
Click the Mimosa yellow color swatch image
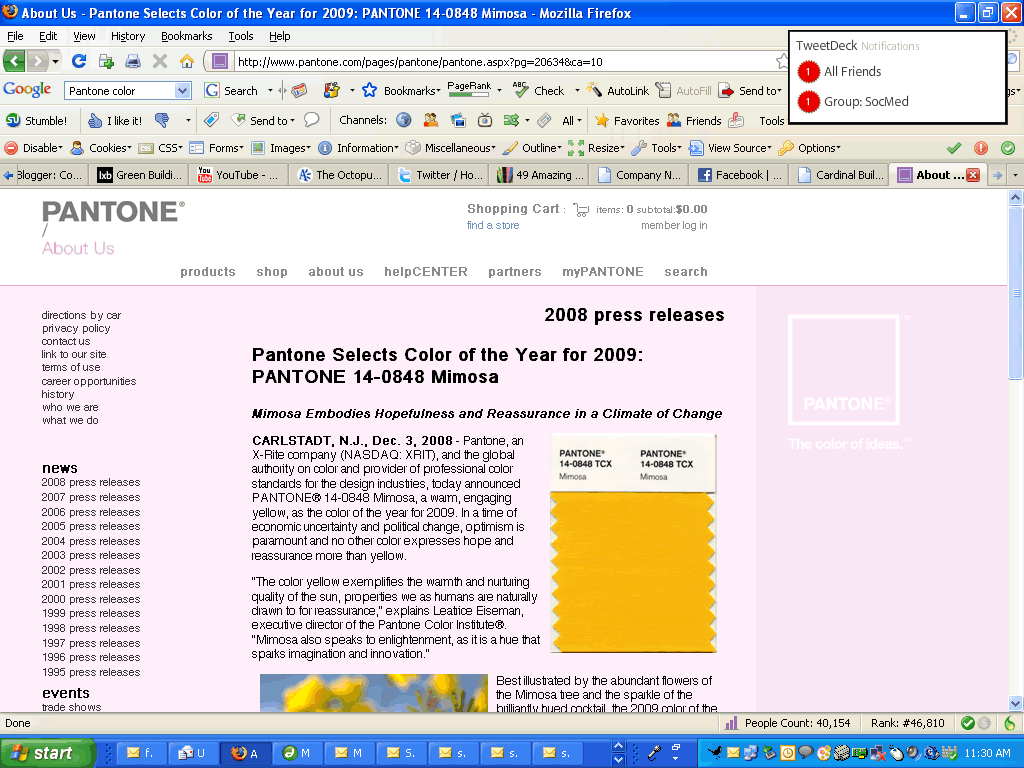tap(633, 543)
